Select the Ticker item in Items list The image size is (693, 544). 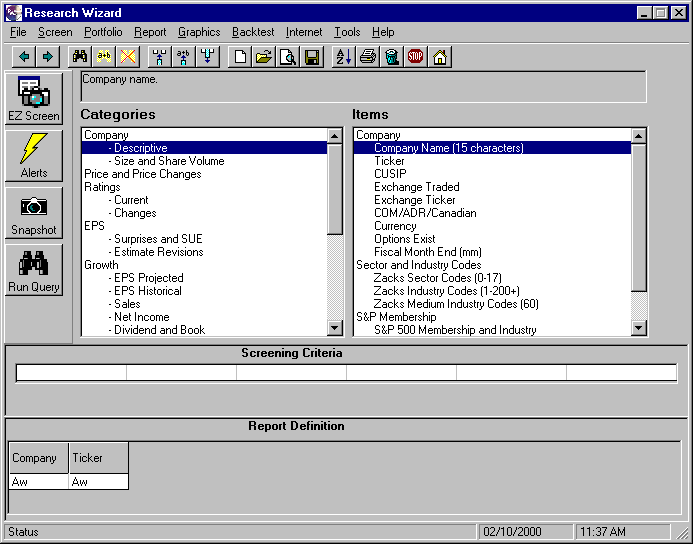click(492, 161)
